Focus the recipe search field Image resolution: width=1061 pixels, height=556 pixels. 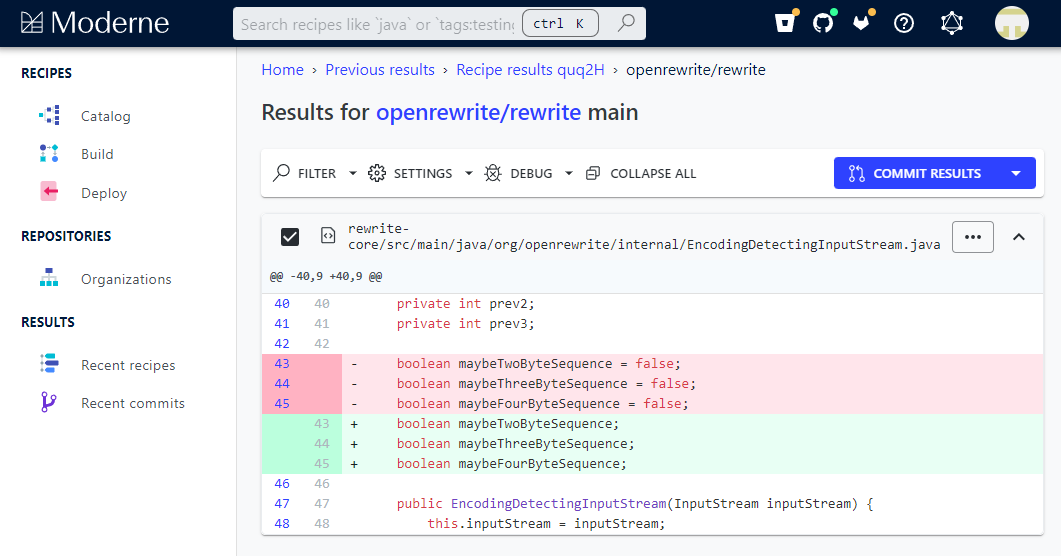click(x=378, y=24)
